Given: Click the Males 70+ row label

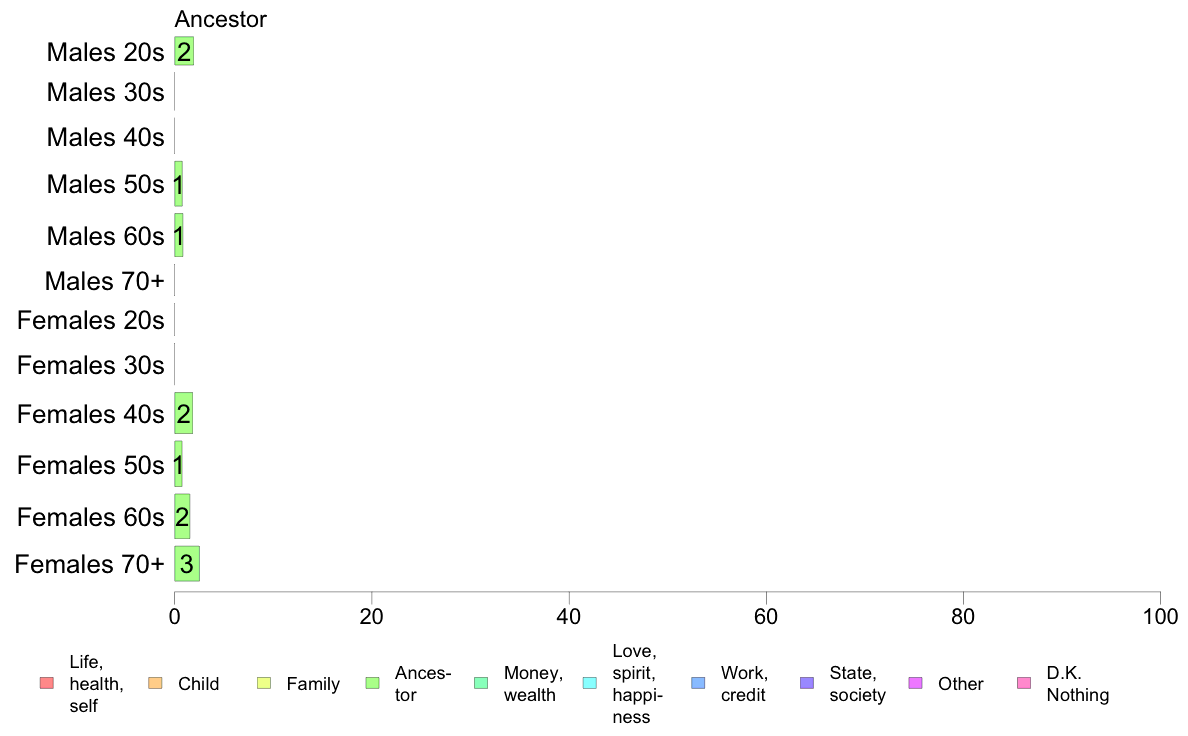Looking at the screenshot, I should (105, 280).
